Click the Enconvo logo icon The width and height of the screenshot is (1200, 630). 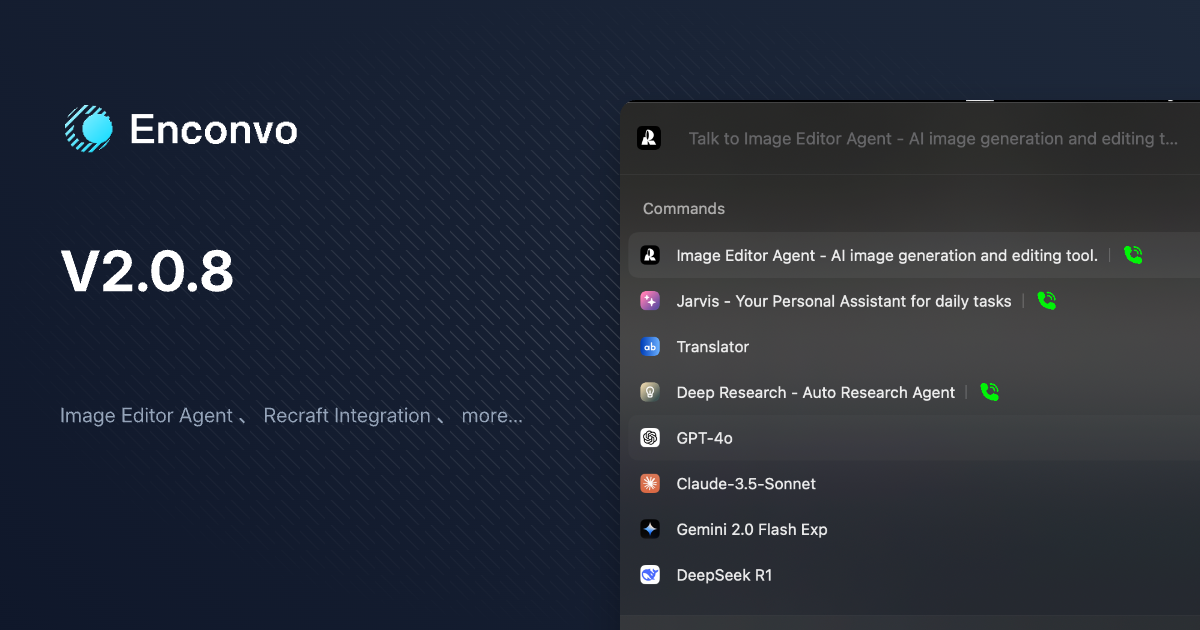[89, 128]
